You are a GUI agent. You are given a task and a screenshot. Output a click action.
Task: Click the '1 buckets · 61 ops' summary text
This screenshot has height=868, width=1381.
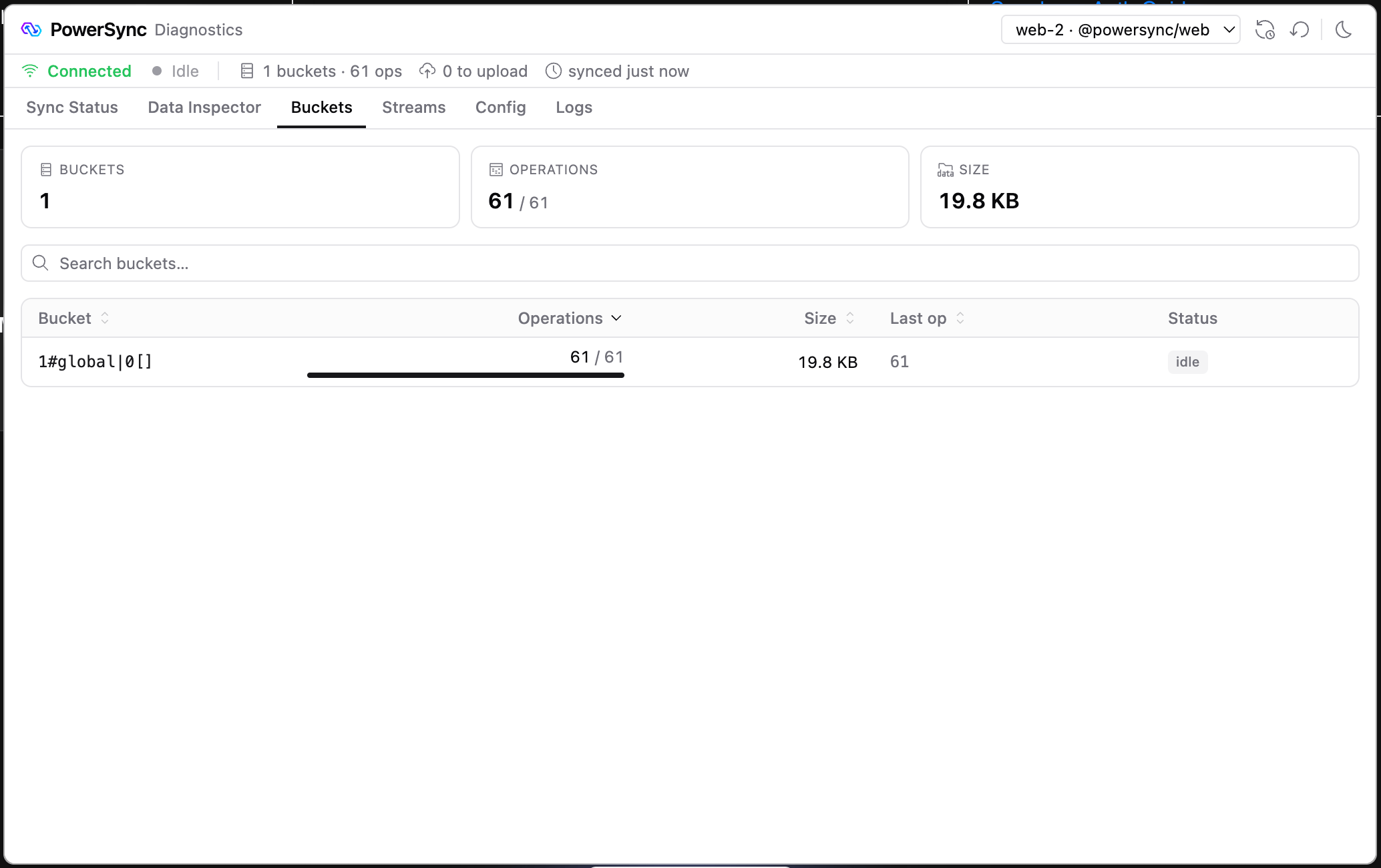click(x=333, y=71)
